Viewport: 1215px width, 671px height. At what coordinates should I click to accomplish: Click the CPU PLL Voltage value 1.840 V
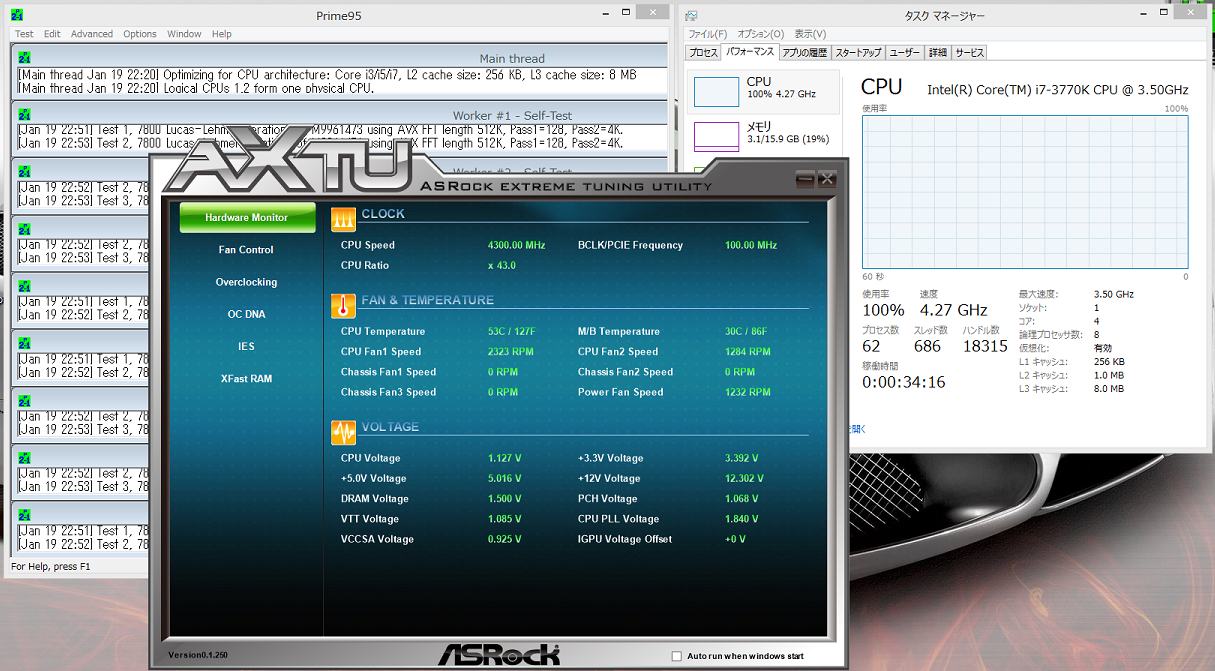(x=742, y=519)
